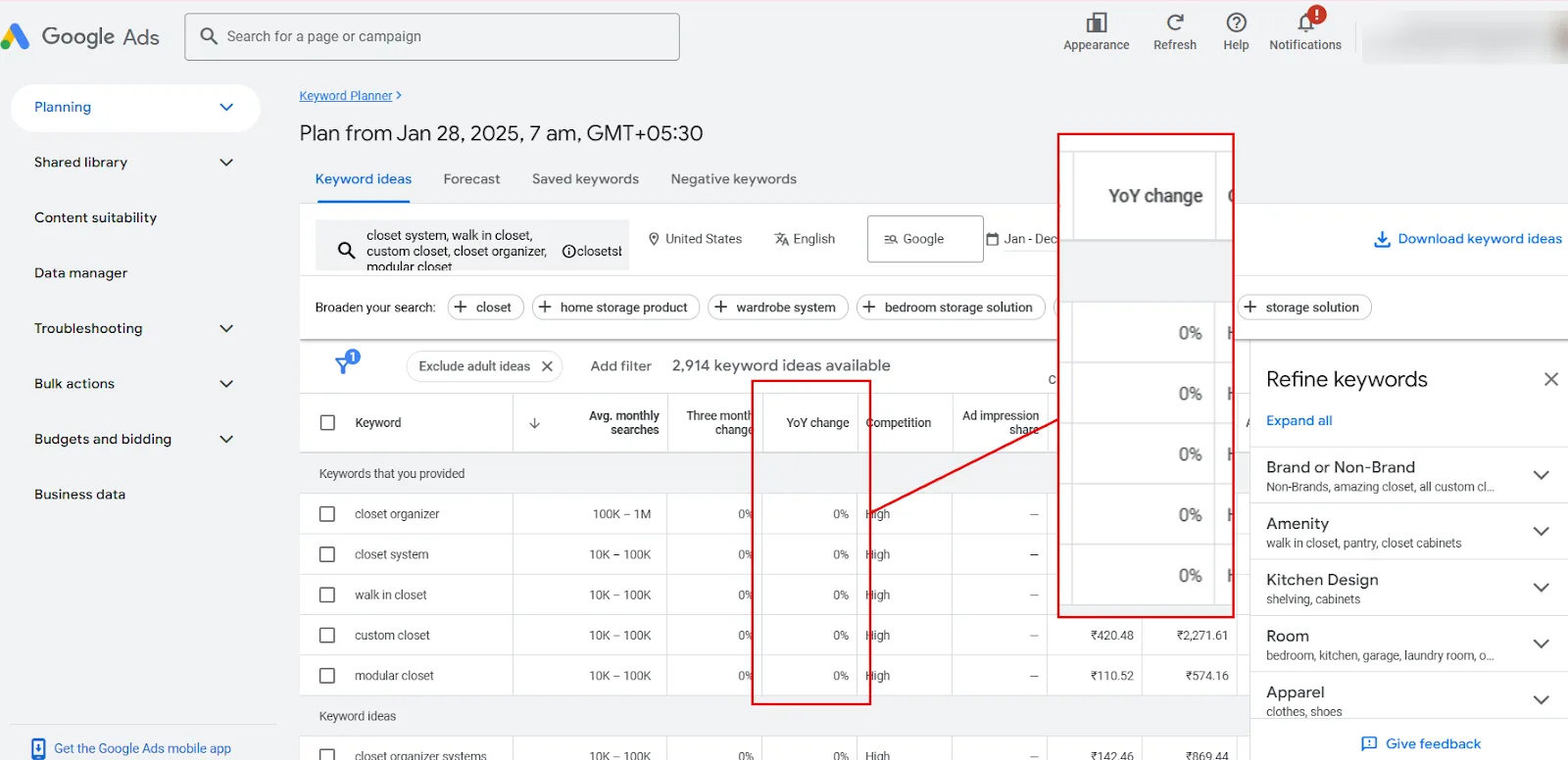Click the '₹2,271.61' bid value
This screenshot has width=1568, height=760.
(1202, 636)
